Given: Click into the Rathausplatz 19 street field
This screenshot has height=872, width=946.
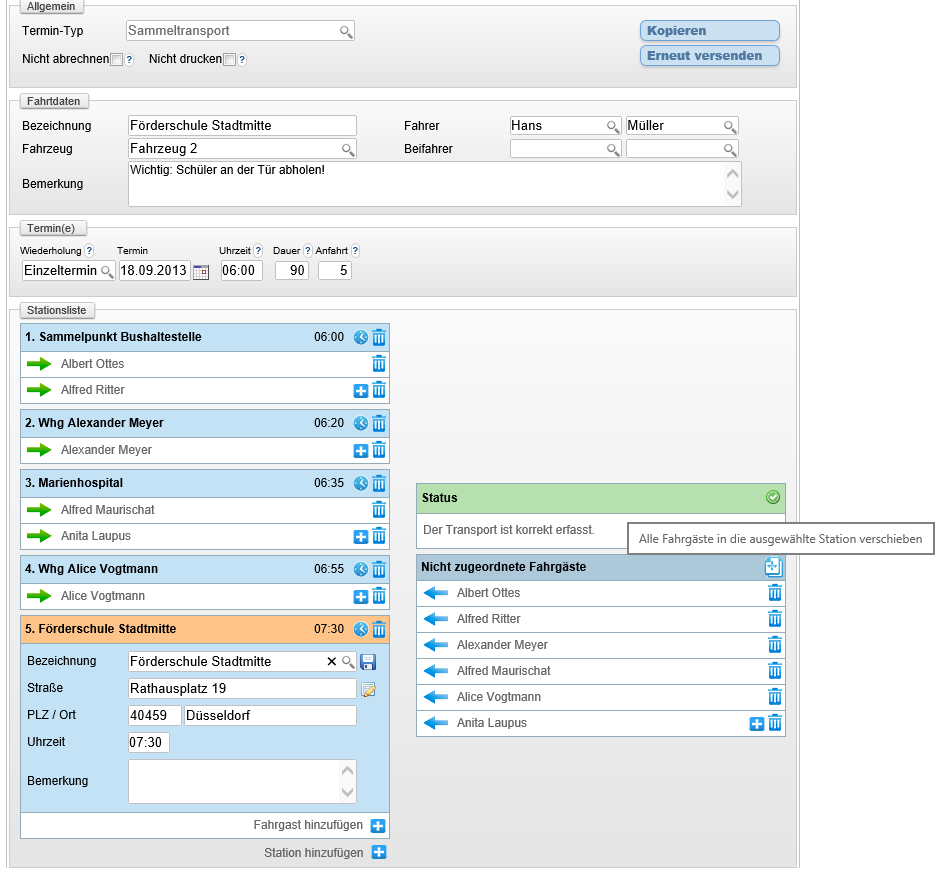Looking at the screenshot, I should click(x=242, y=688).
